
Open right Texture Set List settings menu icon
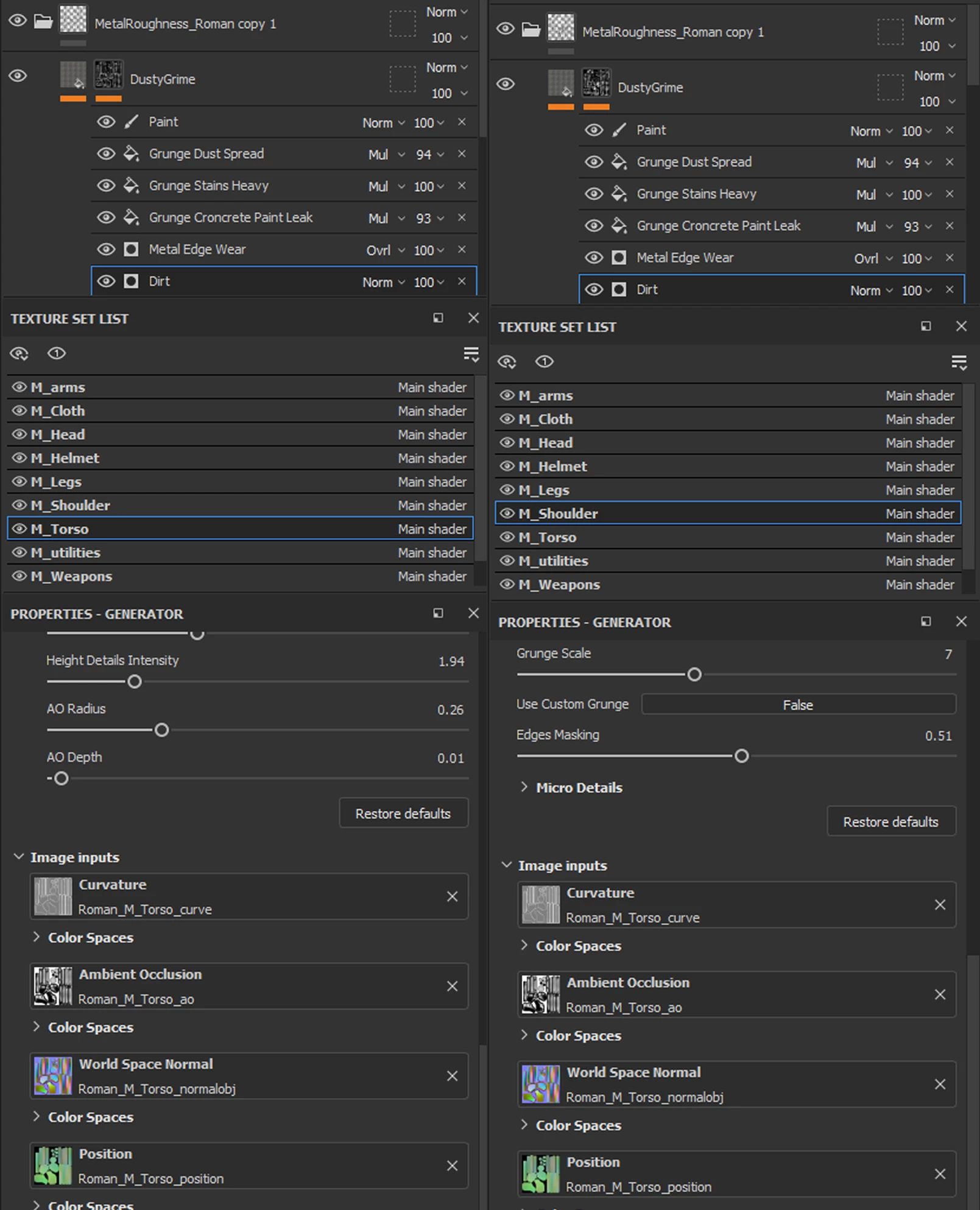point(959,362)
